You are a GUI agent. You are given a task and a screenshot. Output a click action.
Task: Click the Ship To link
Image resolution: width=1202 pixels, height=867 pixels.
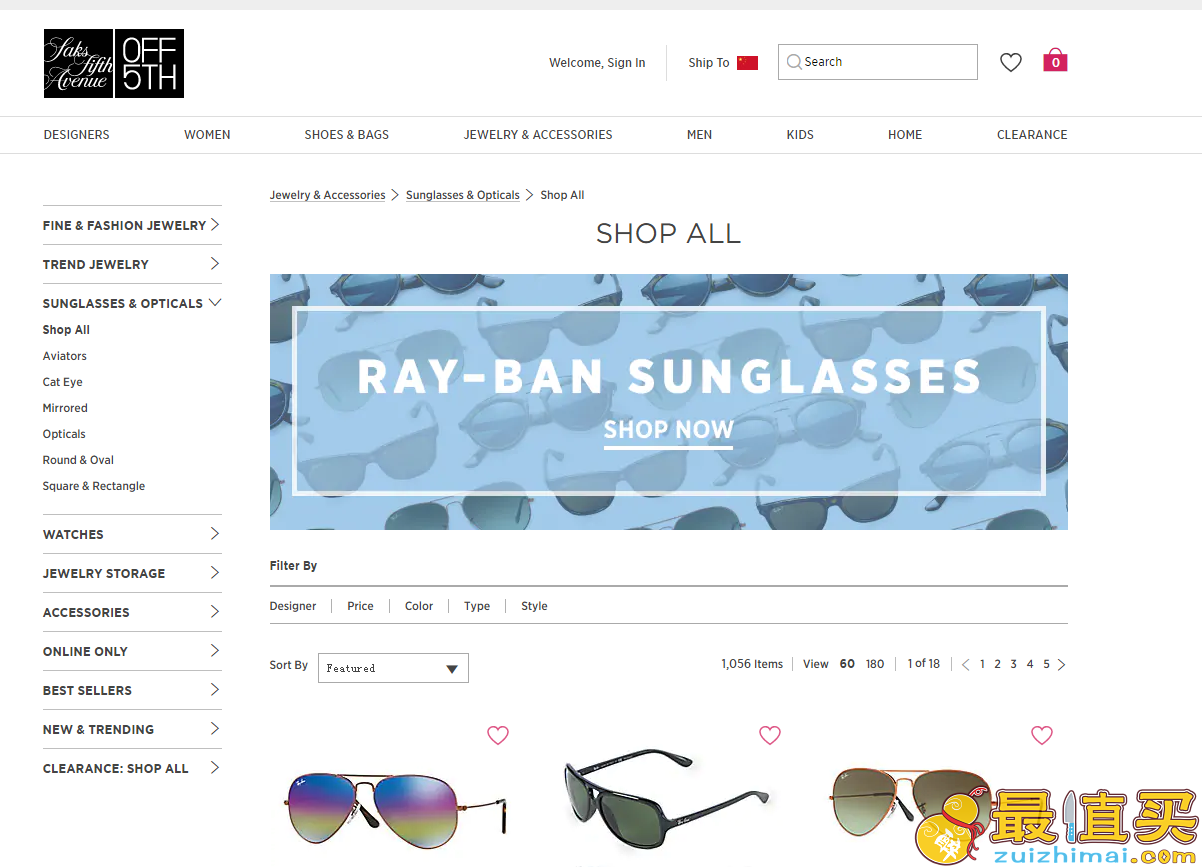(709, 63)
